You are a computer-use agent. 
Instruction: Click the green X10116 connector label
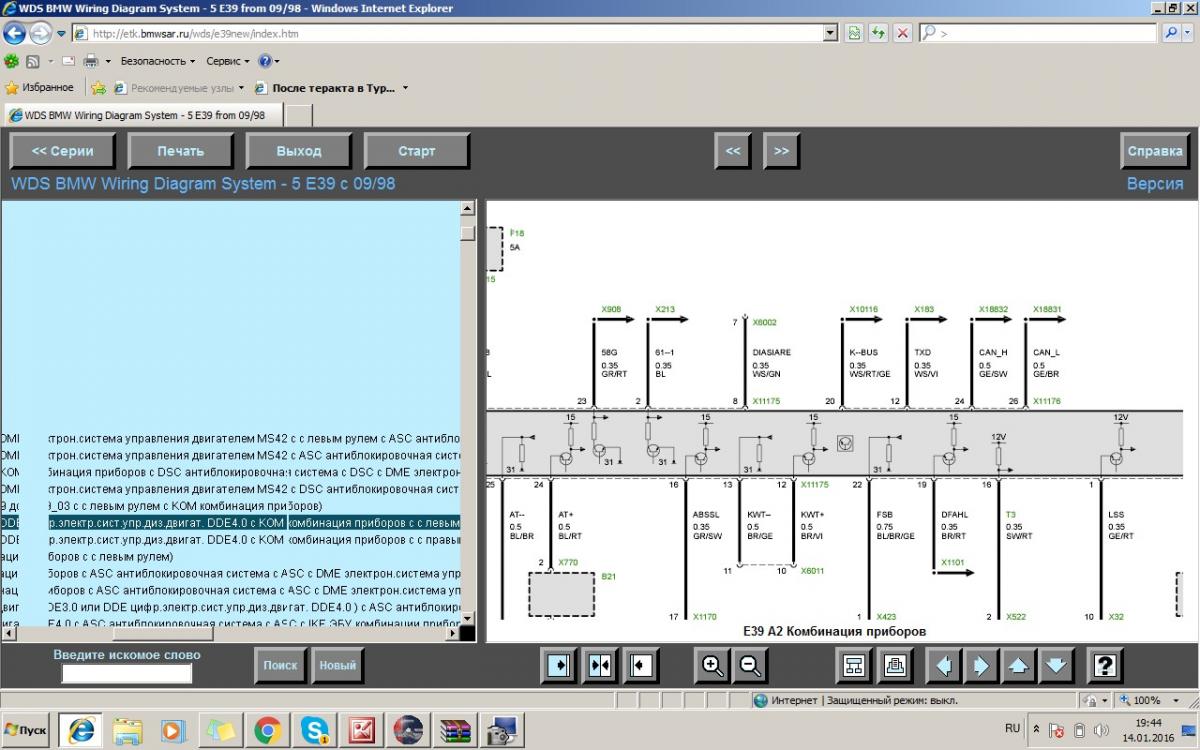coord(864,310)
